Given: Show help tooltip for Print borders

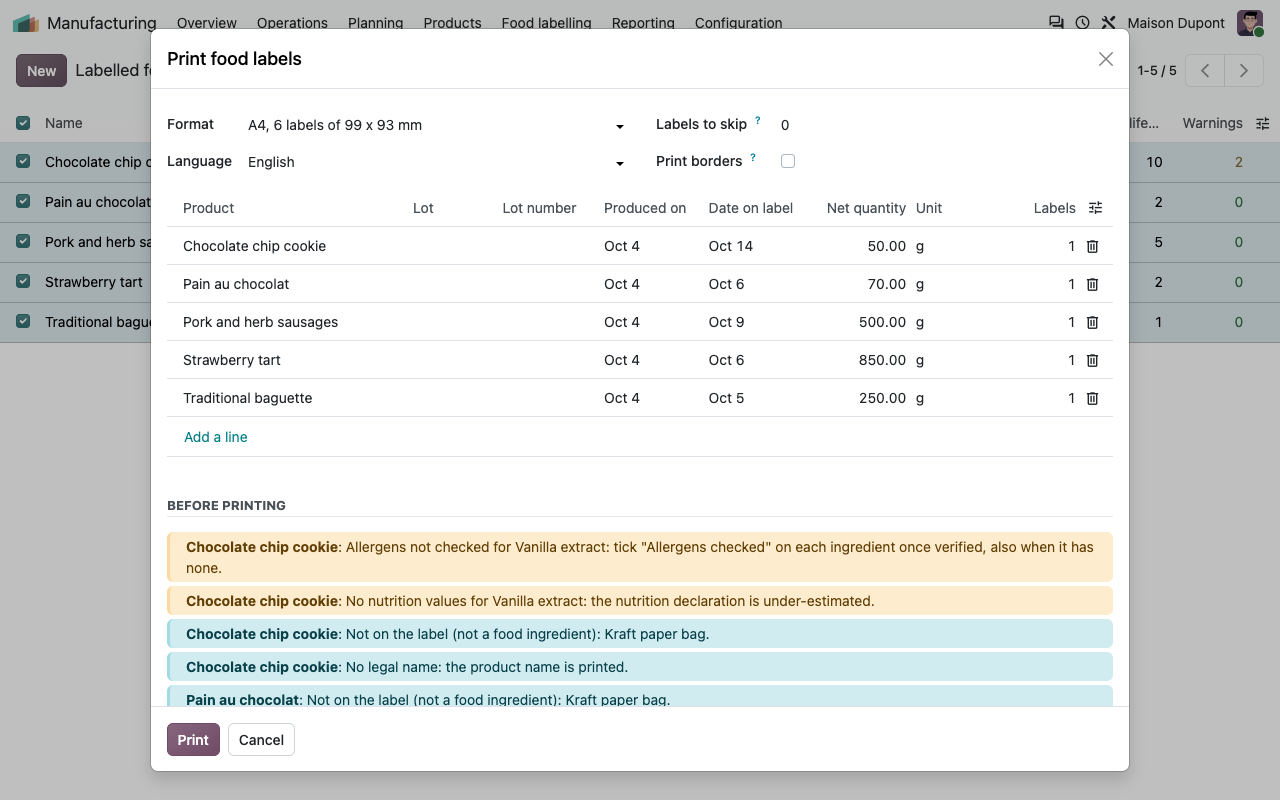Looking at the screenshot, I should (752, 158).
